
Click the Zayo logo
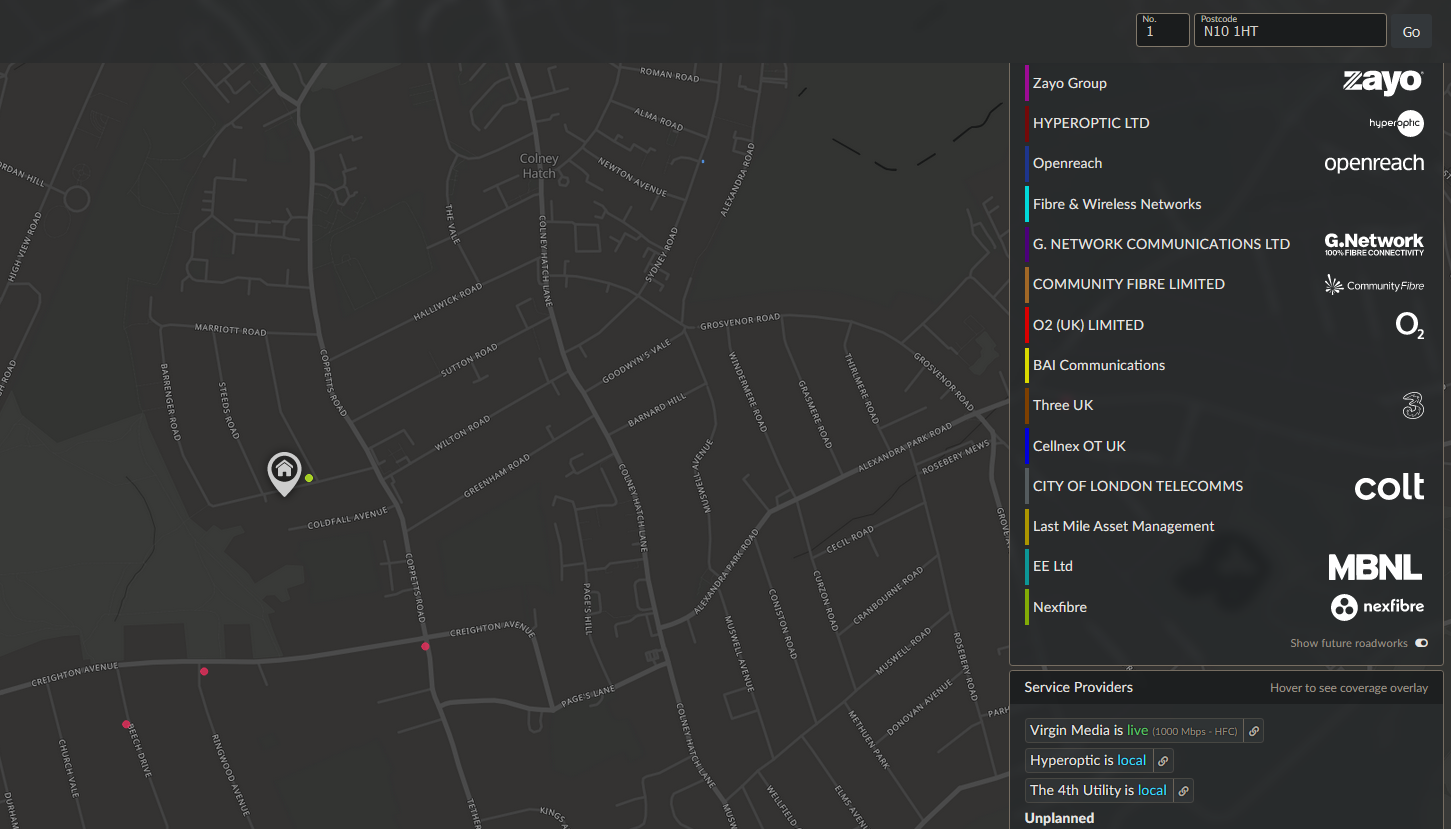(x=1382, y=82)
